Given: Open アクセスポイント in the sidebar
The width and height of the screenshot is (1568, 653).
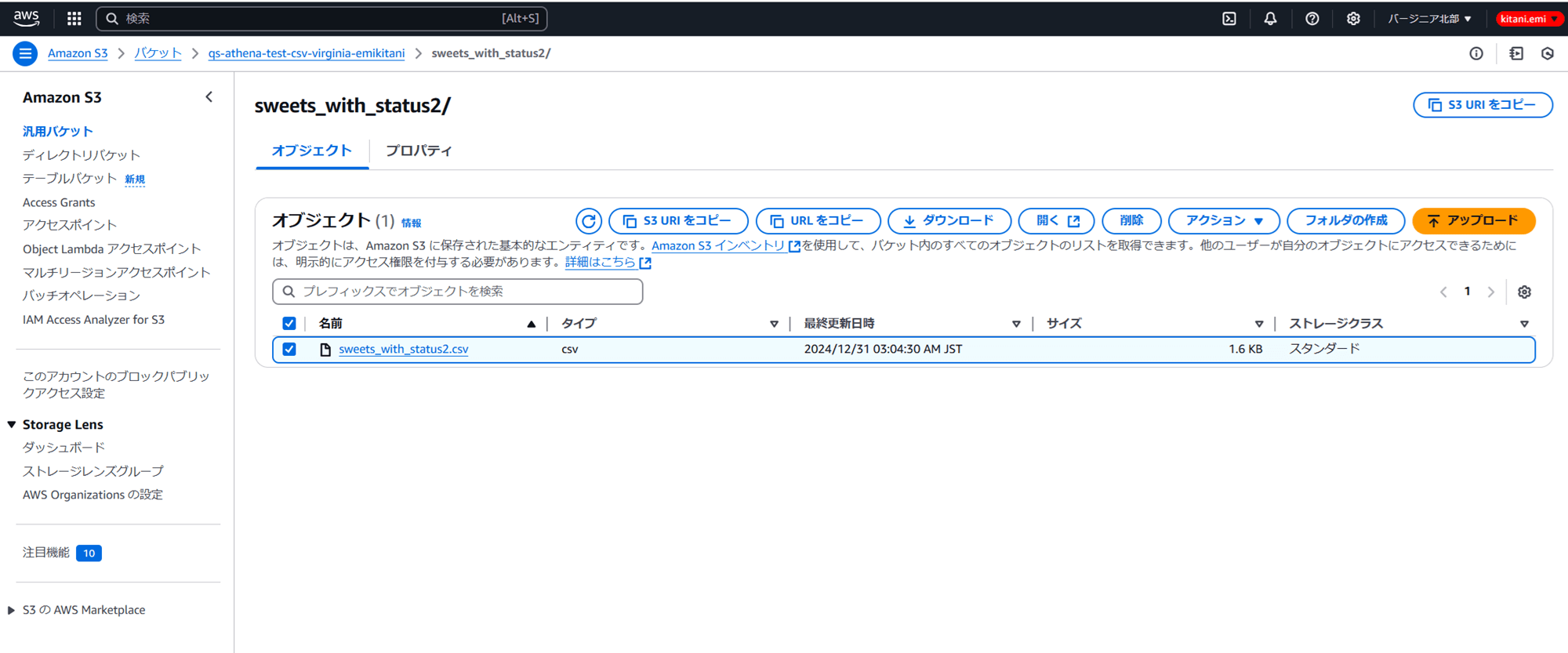Looking at the screenshot, I should 70,225.
